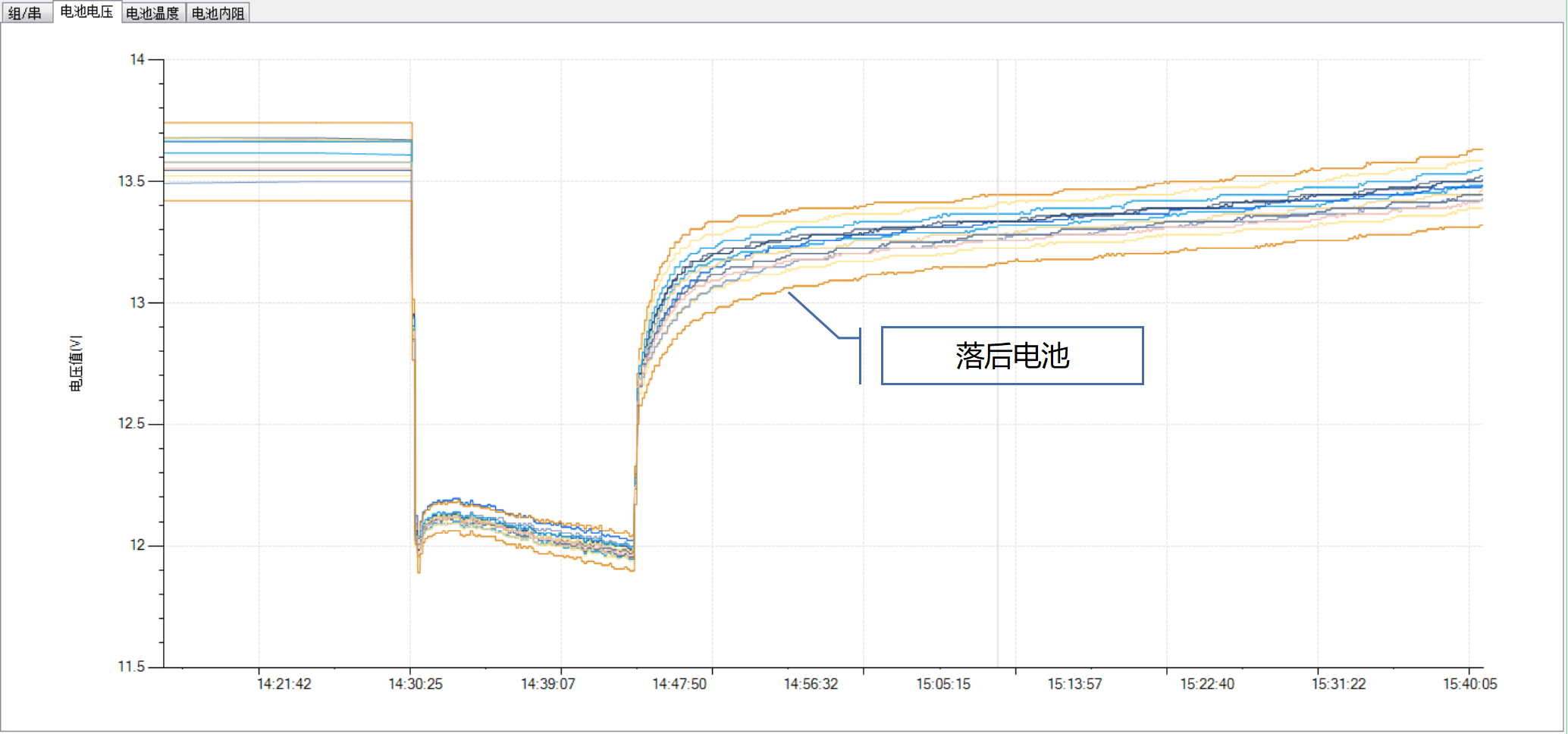Click the 13.5 voltage axis label

(x=131, y=181)
